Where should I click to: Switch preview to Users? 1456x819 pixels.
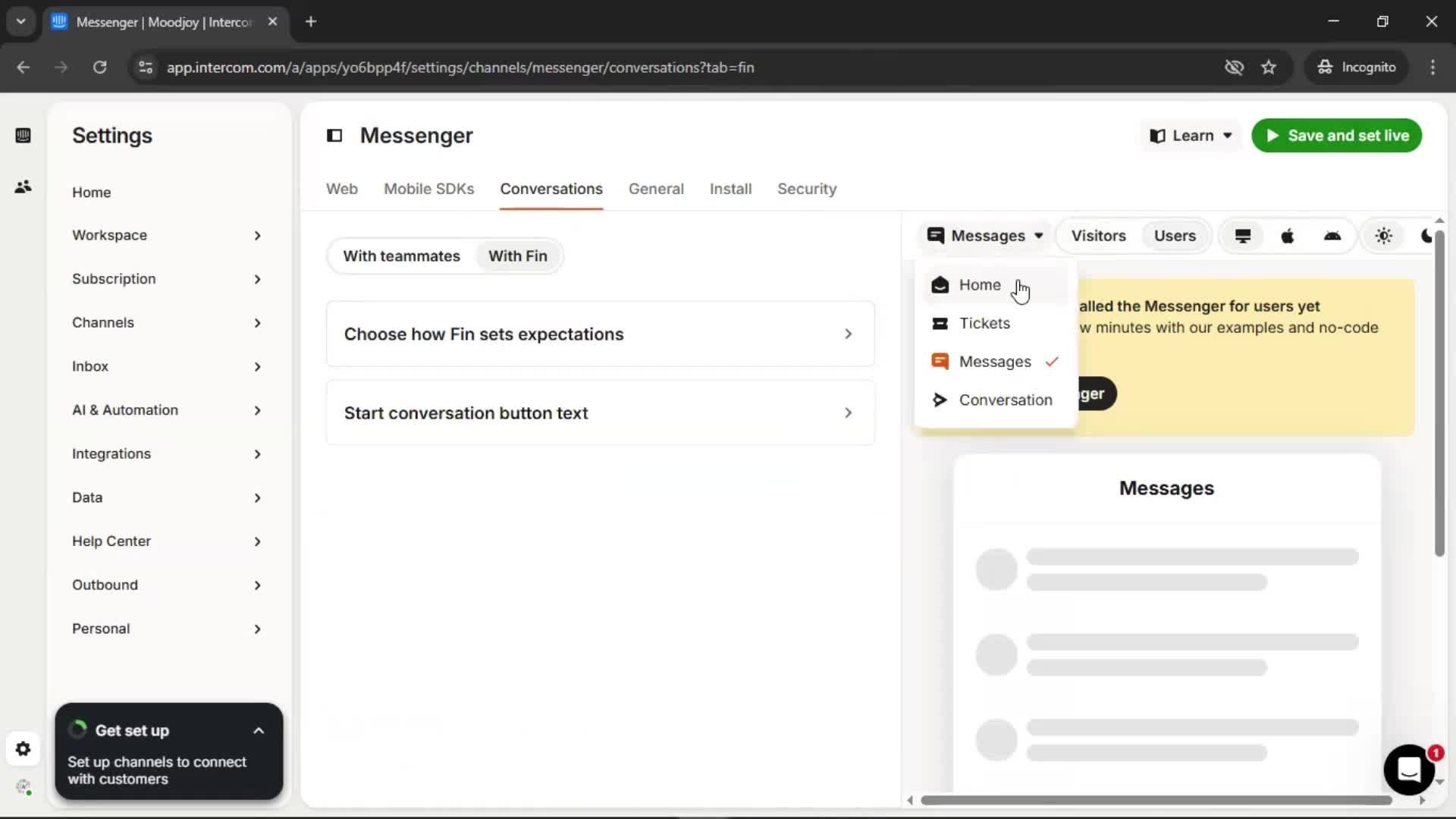(1175, 236)
